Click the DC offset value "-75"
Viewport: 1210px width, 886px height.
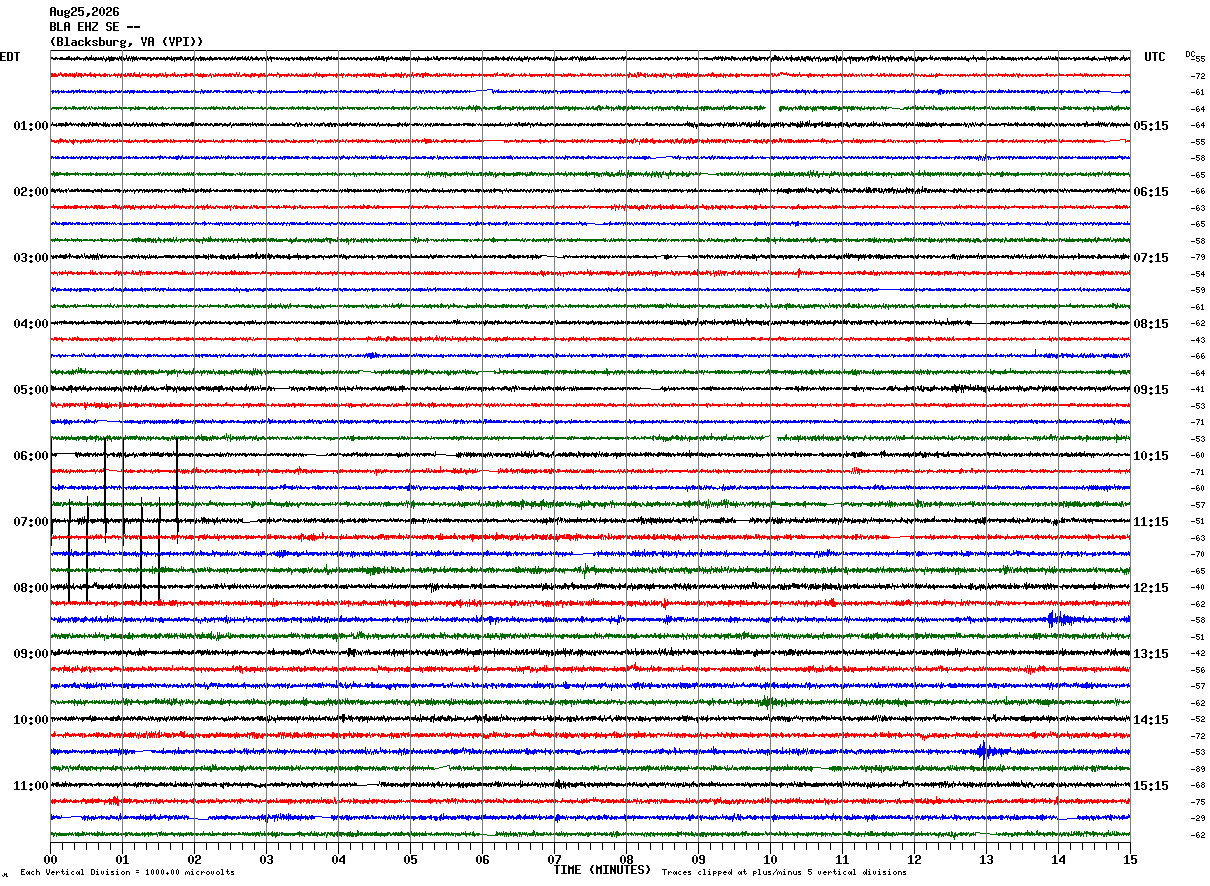1198,802
